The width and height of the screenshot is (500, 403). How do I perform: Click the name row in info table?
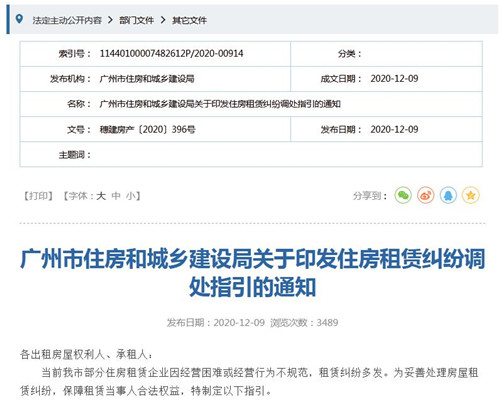251,104
